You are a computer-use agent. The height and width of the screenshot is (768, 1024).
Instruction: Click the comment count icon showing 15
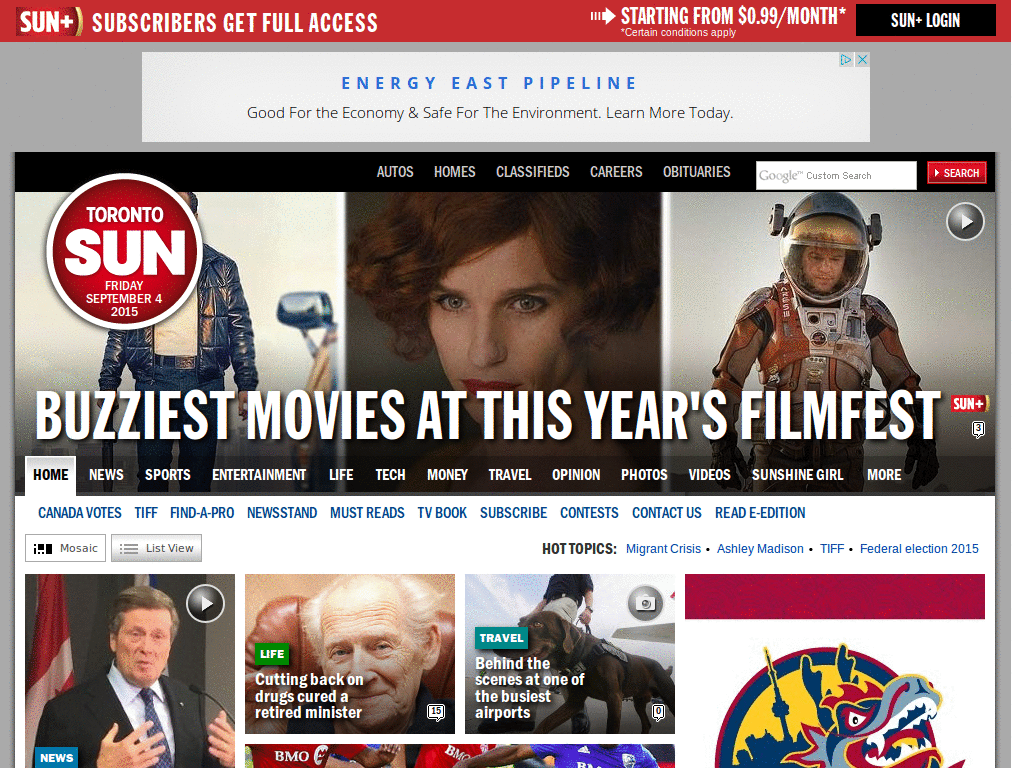pyautogui.click(x=436, y=712)
